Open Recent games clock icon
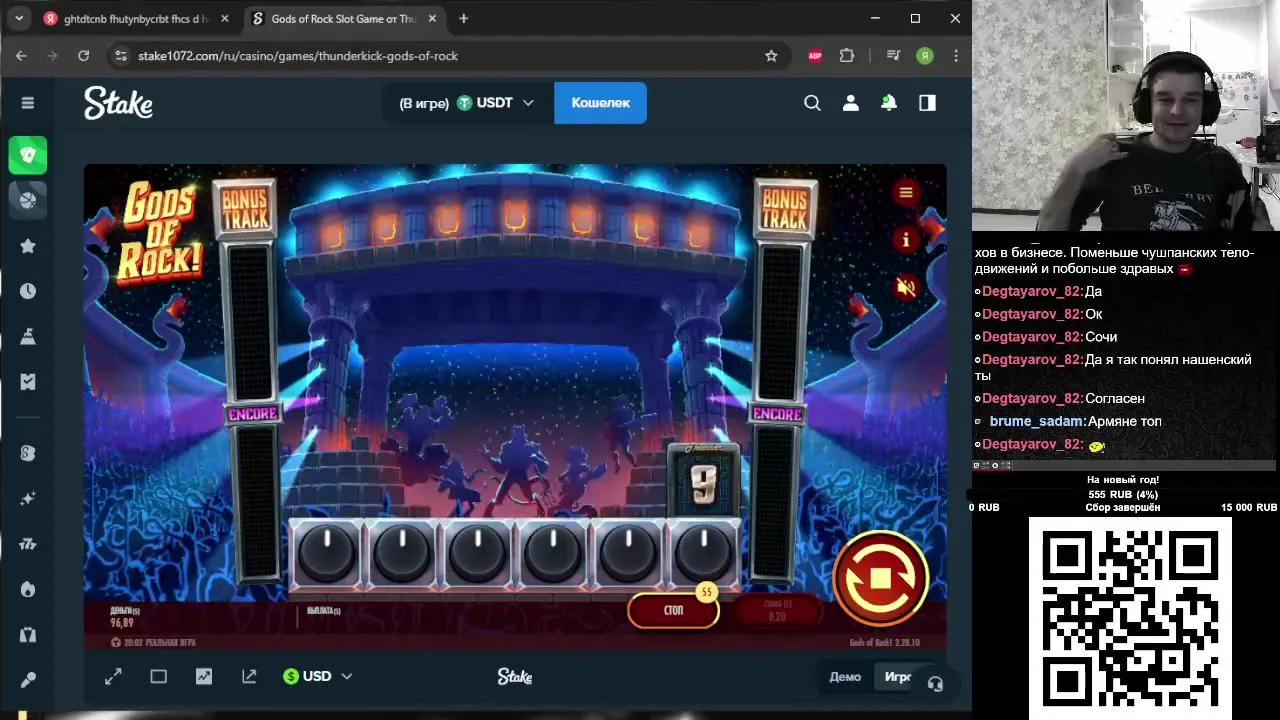 coord(28,291)
